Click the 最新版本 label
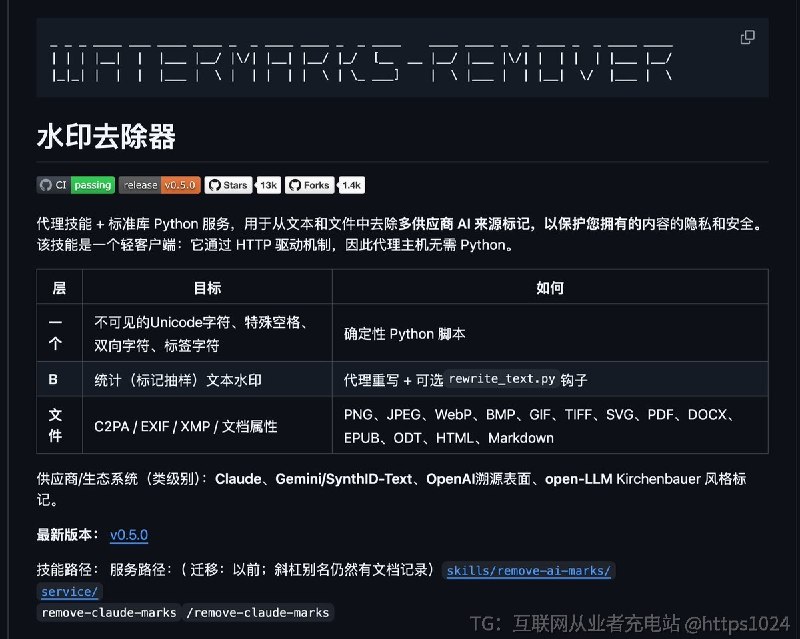This screenshot has width=800, height=639. click(68, 535)
